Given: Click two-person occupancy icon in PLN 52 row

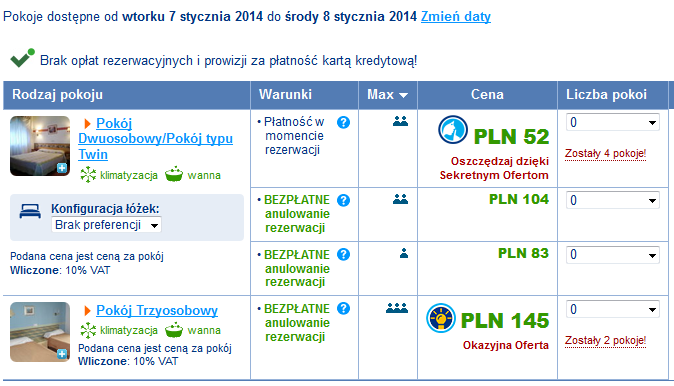Looking at the screenshot, I should tap(400, 122).
